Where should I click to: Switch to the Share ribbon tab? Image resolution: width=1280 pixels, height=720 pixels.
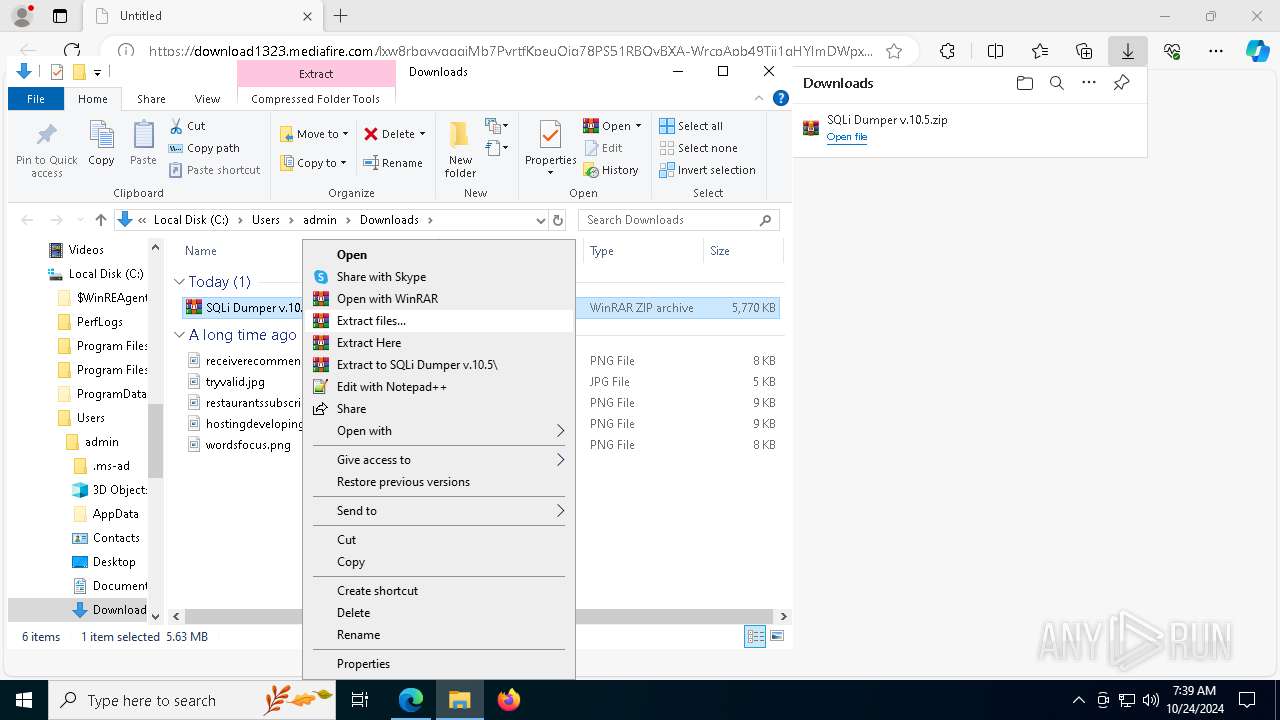(x=151, y=99)
